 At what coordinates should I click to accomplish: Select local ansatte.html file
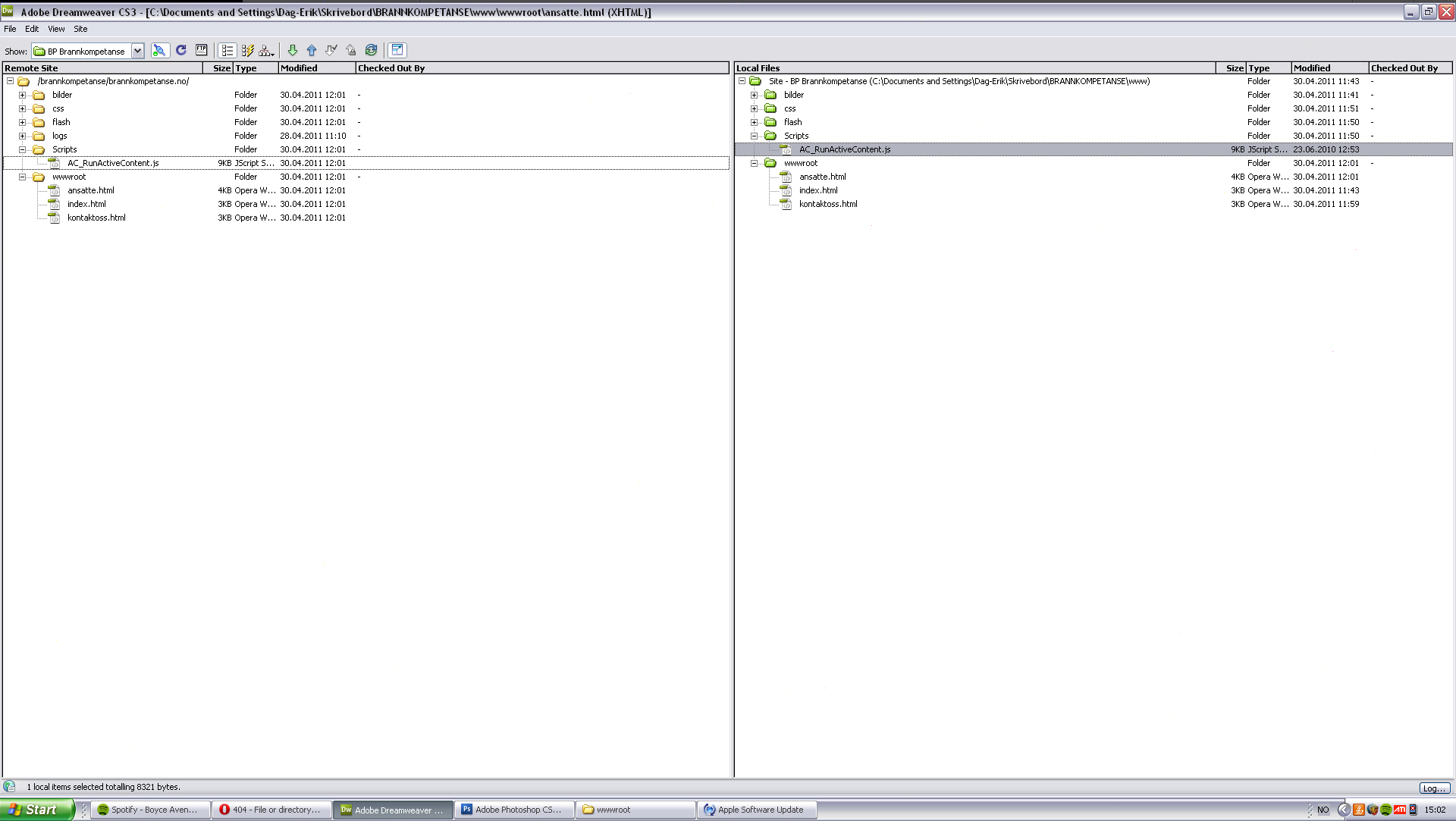[x=1094, y=177]
